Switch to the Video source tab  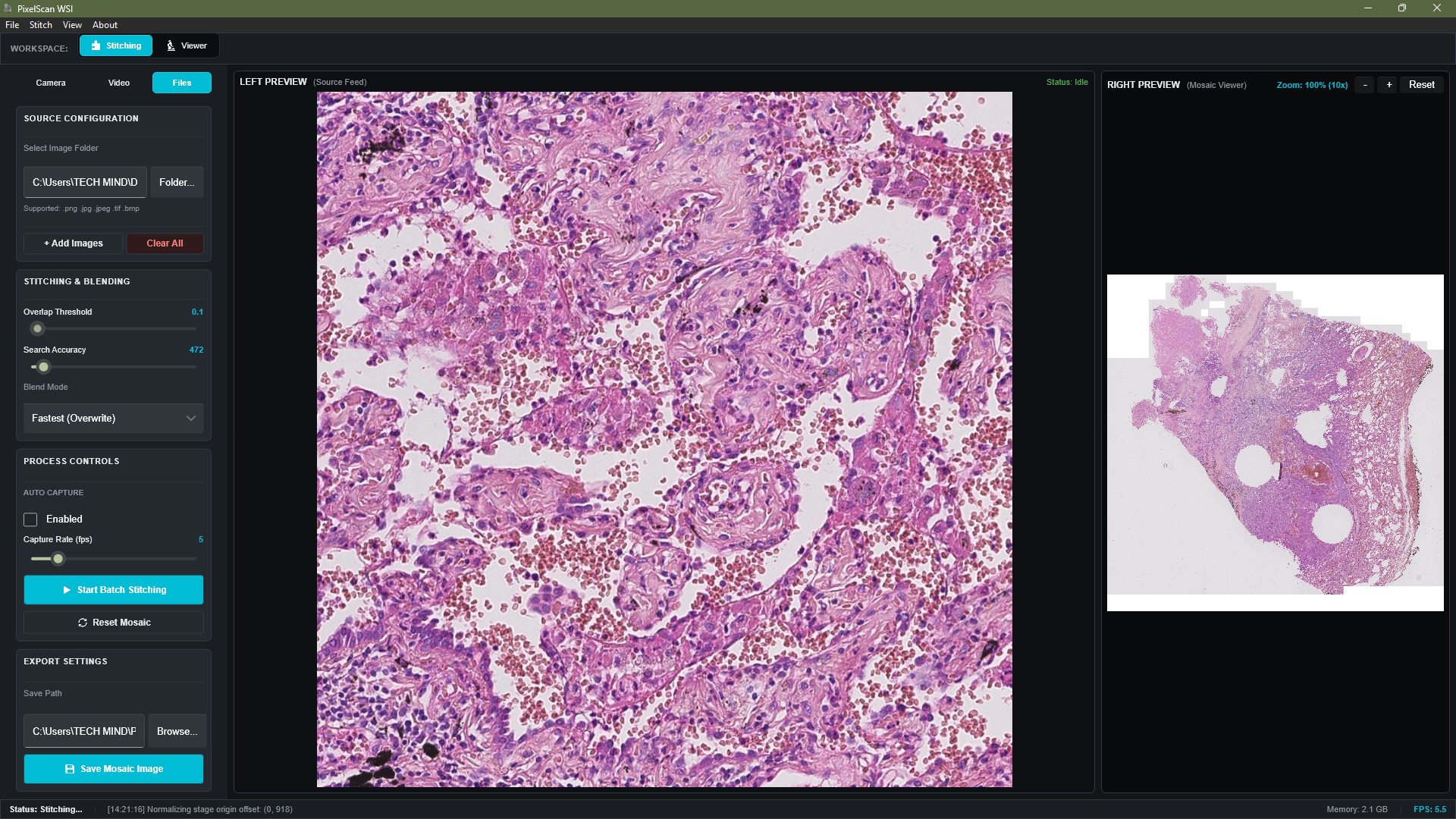[x=119, y=83]
